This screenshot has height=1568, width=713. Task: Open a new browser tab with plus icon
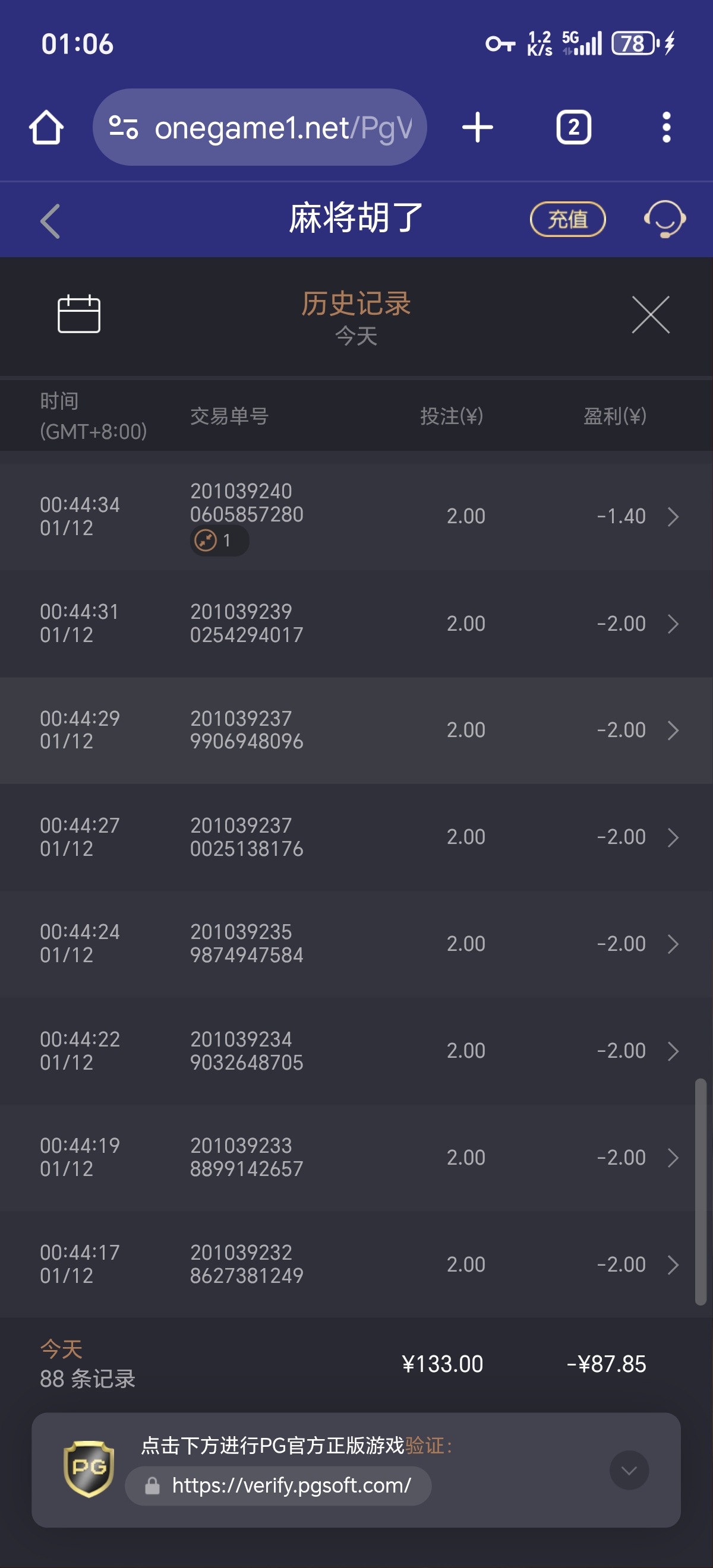click(x=477, y=128)
